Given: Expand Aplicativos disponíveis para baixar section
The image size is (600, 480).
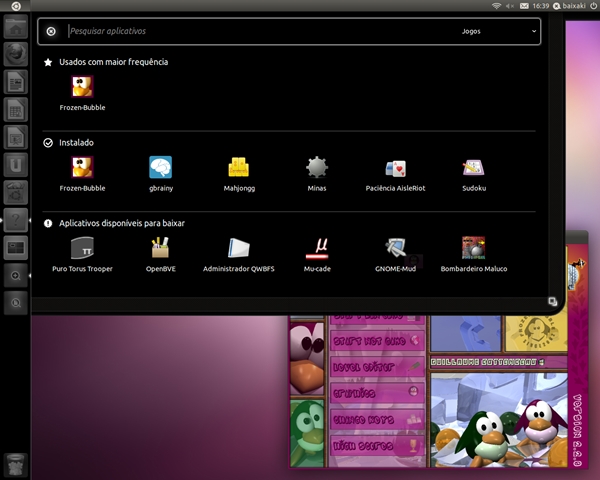Looking at the screenshot, I should (x=121, y=223).
